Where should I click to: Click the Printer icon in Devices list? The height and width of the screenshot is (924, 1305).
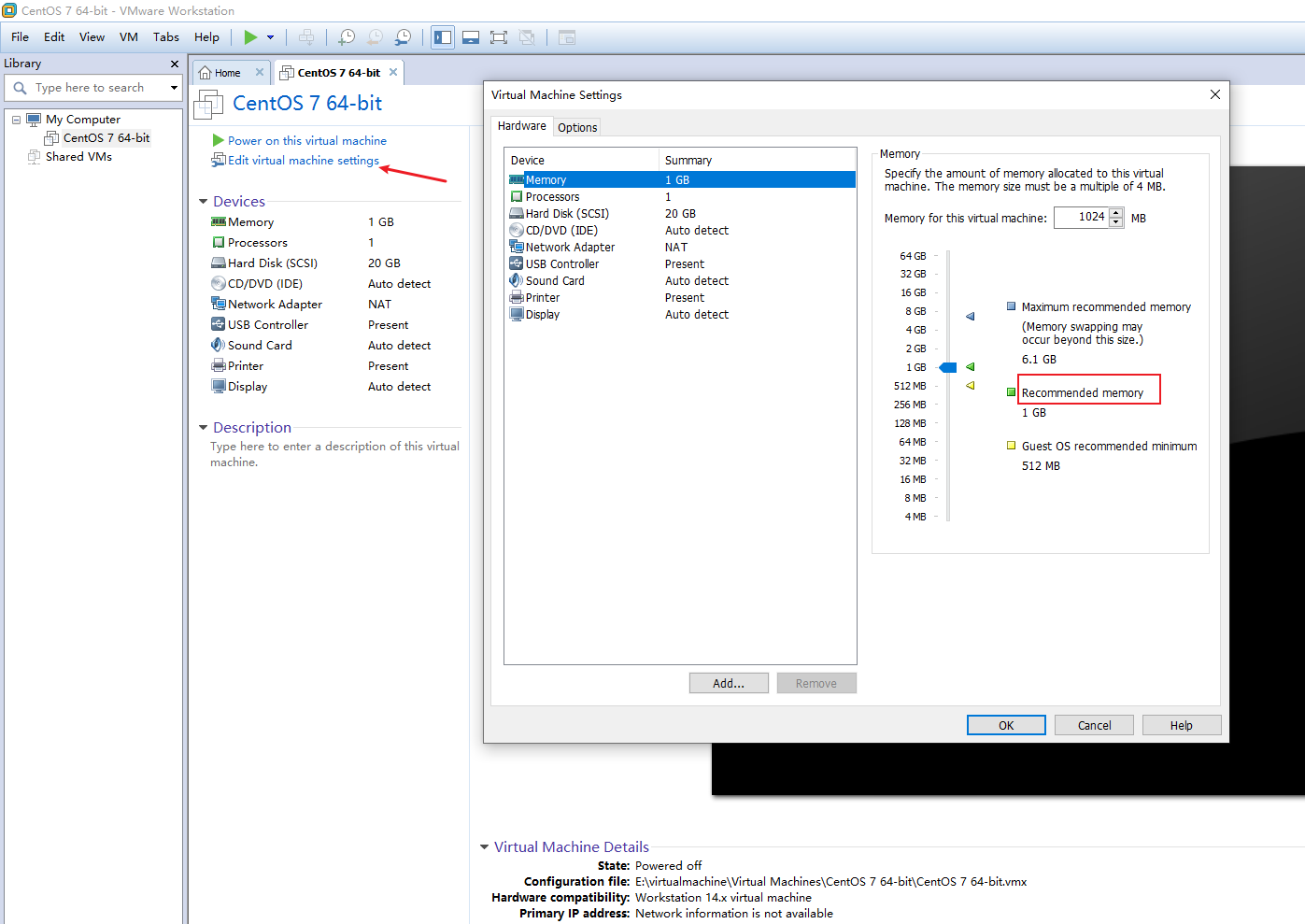click(x=219, y=366)
